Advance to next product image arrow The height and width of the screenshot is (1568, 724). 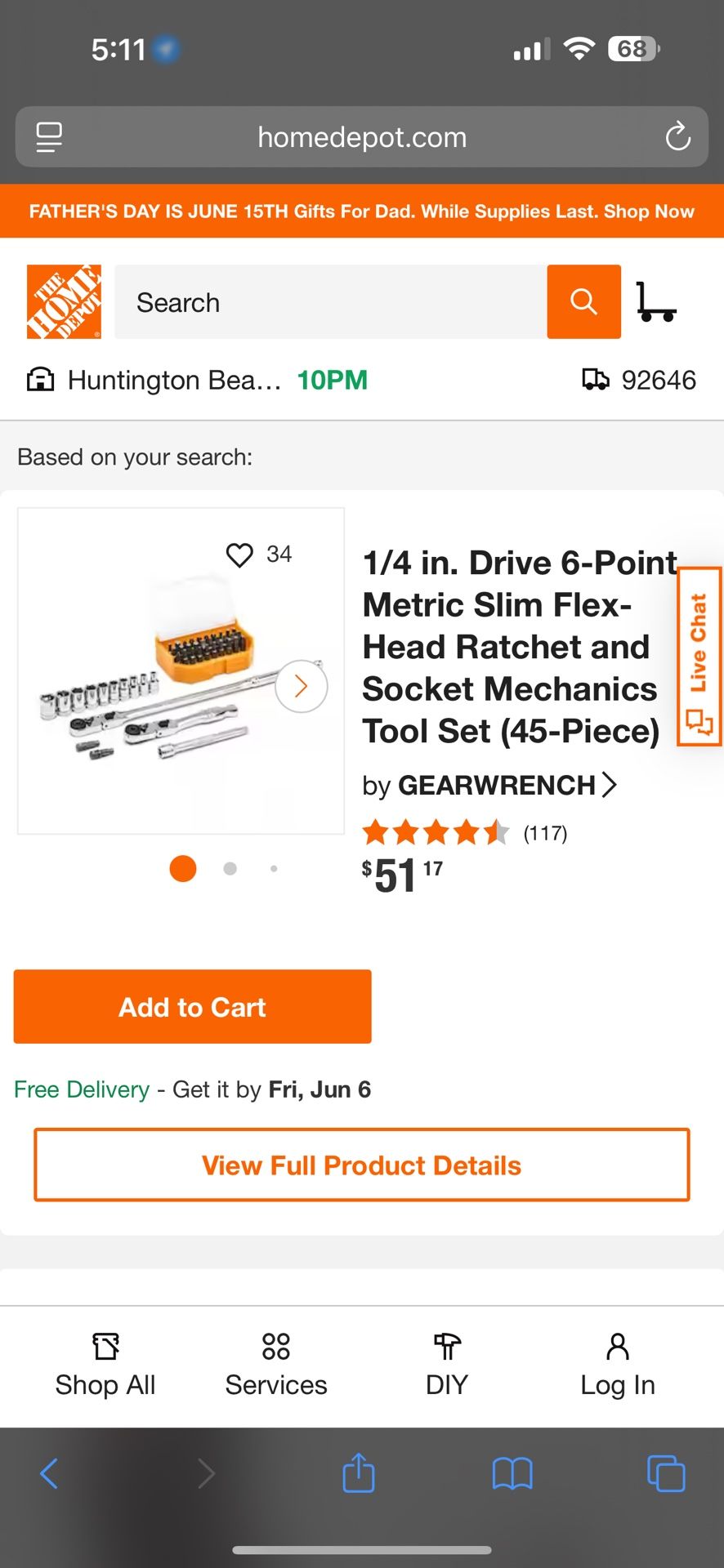[x=301, y=686]
